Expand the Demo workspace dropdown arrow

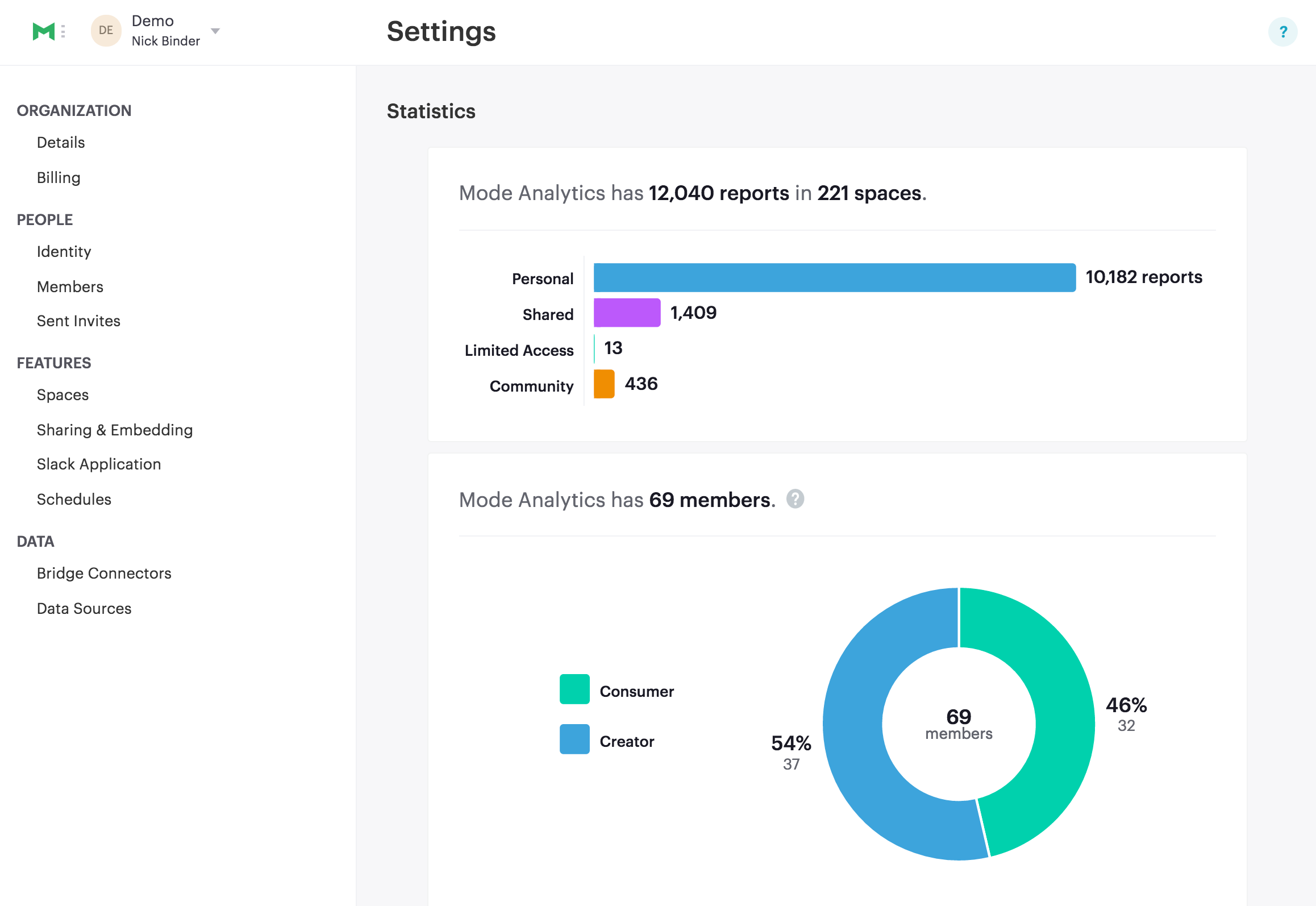[215, 31]
